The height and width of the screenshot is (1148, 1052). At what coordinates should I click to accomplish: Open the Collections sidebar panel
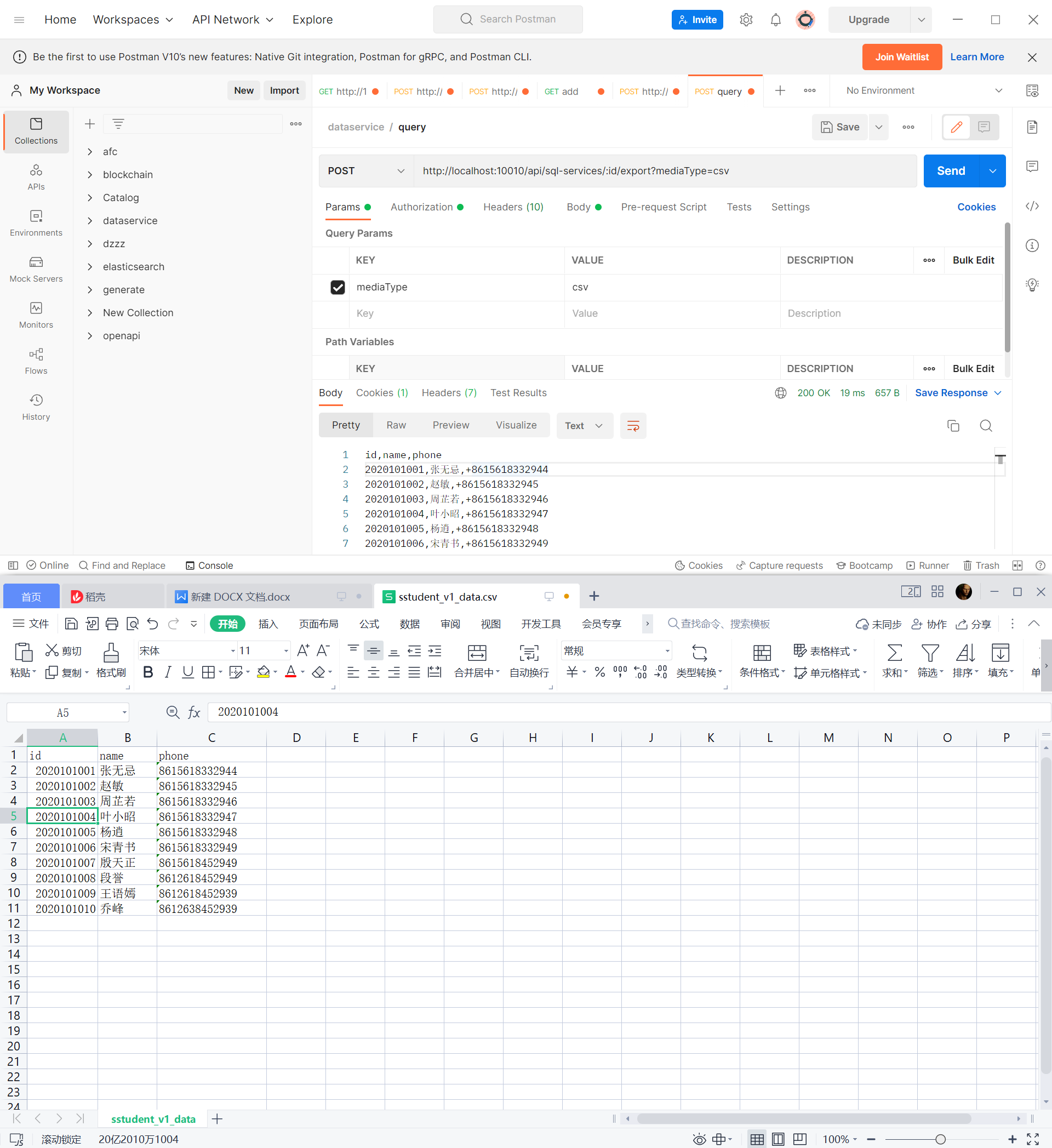point(36,131)
